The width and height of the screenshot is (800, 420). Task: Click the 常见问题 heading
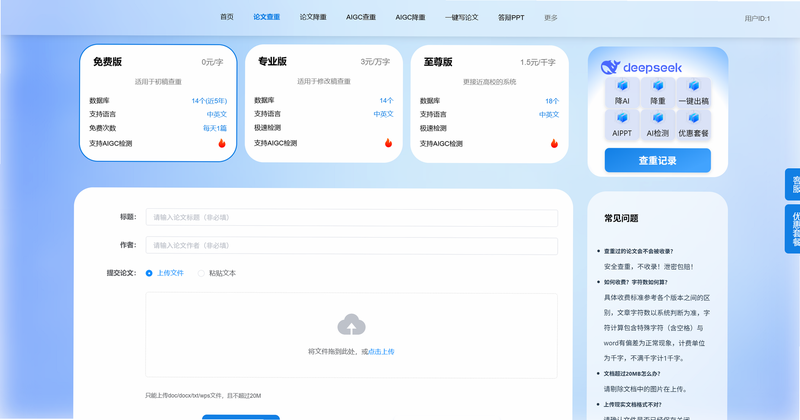click(x=621, y=218)
